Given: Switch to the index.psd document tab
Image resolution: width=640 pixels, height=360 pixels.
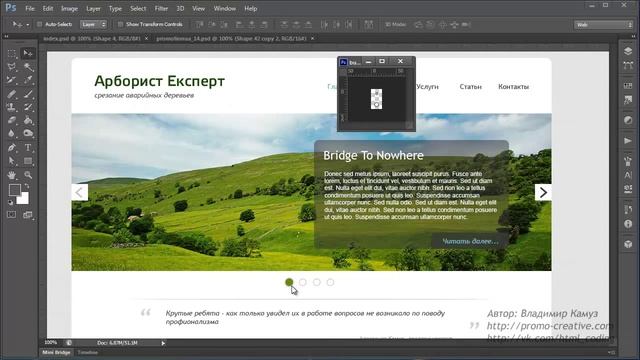Looking at the screenshot, I should click(92, 38).
